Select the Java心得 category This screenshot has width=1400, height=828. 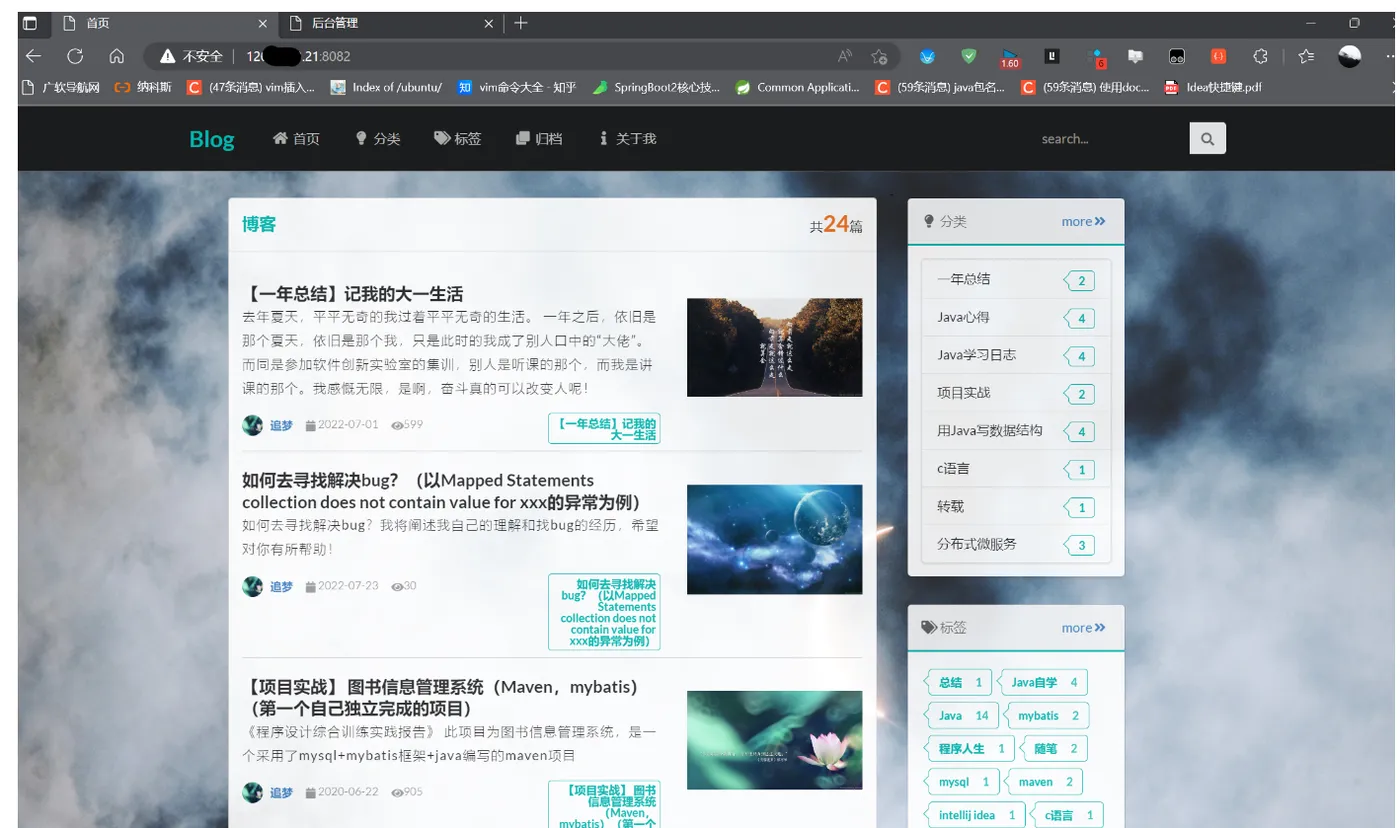click(x=1016, y=318)
